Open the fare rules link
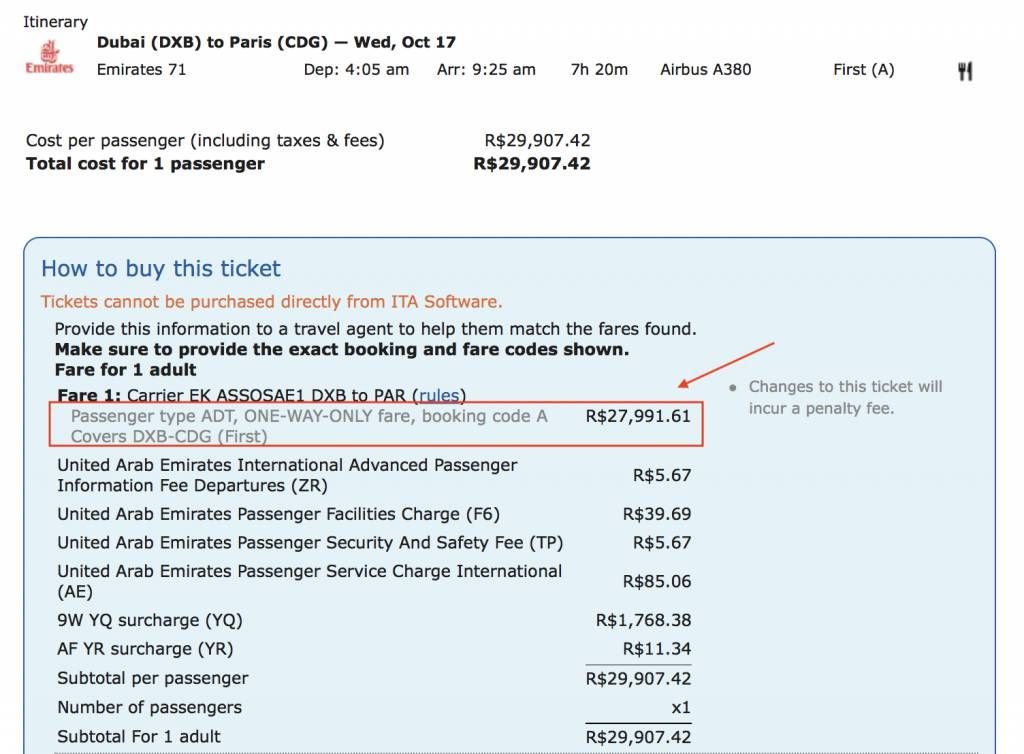The width and height of the screenshot is (1024, 754). click(441, 395)
